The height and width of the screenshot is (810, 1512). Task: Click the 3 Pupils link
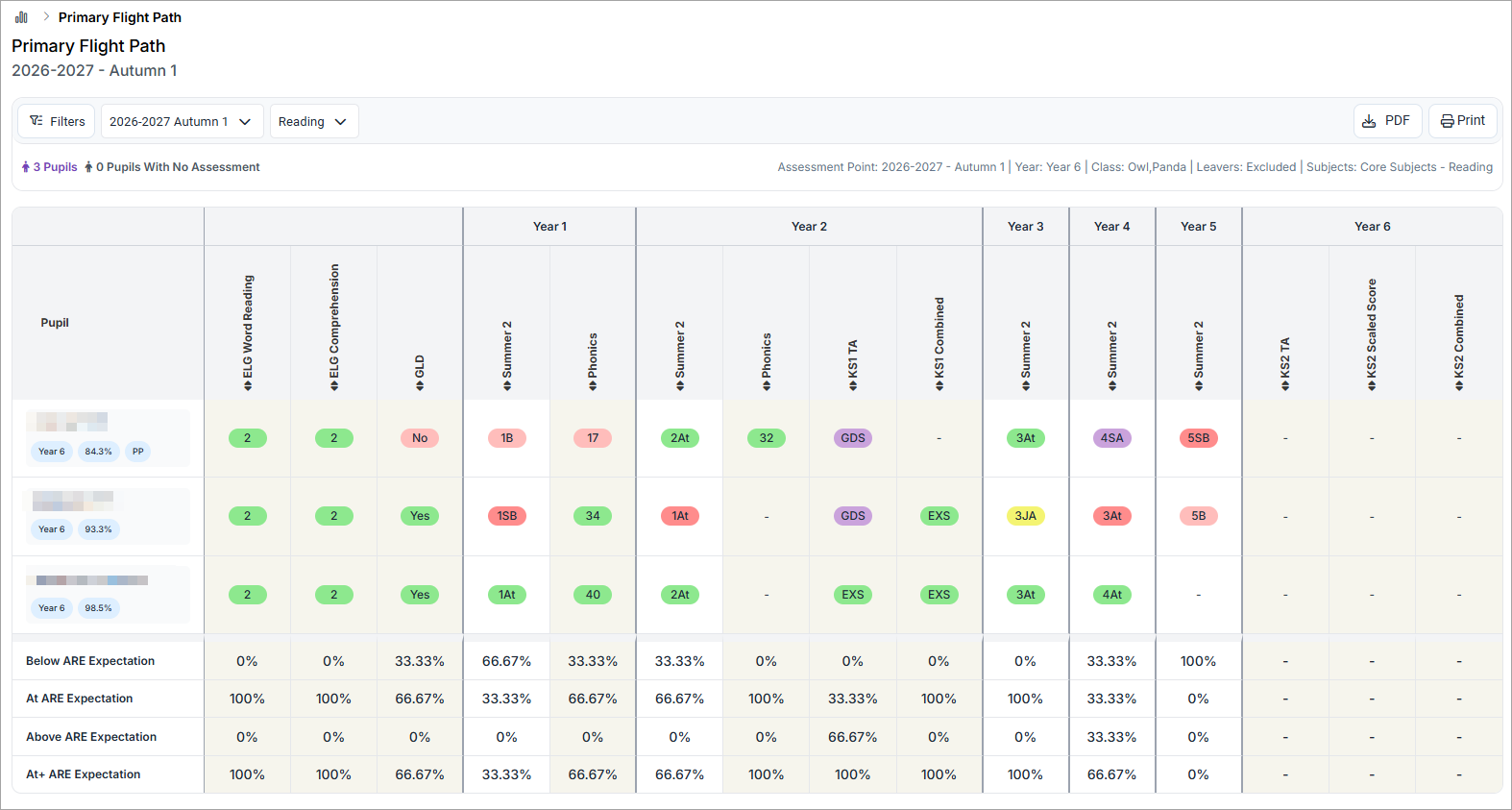[50, 167]
